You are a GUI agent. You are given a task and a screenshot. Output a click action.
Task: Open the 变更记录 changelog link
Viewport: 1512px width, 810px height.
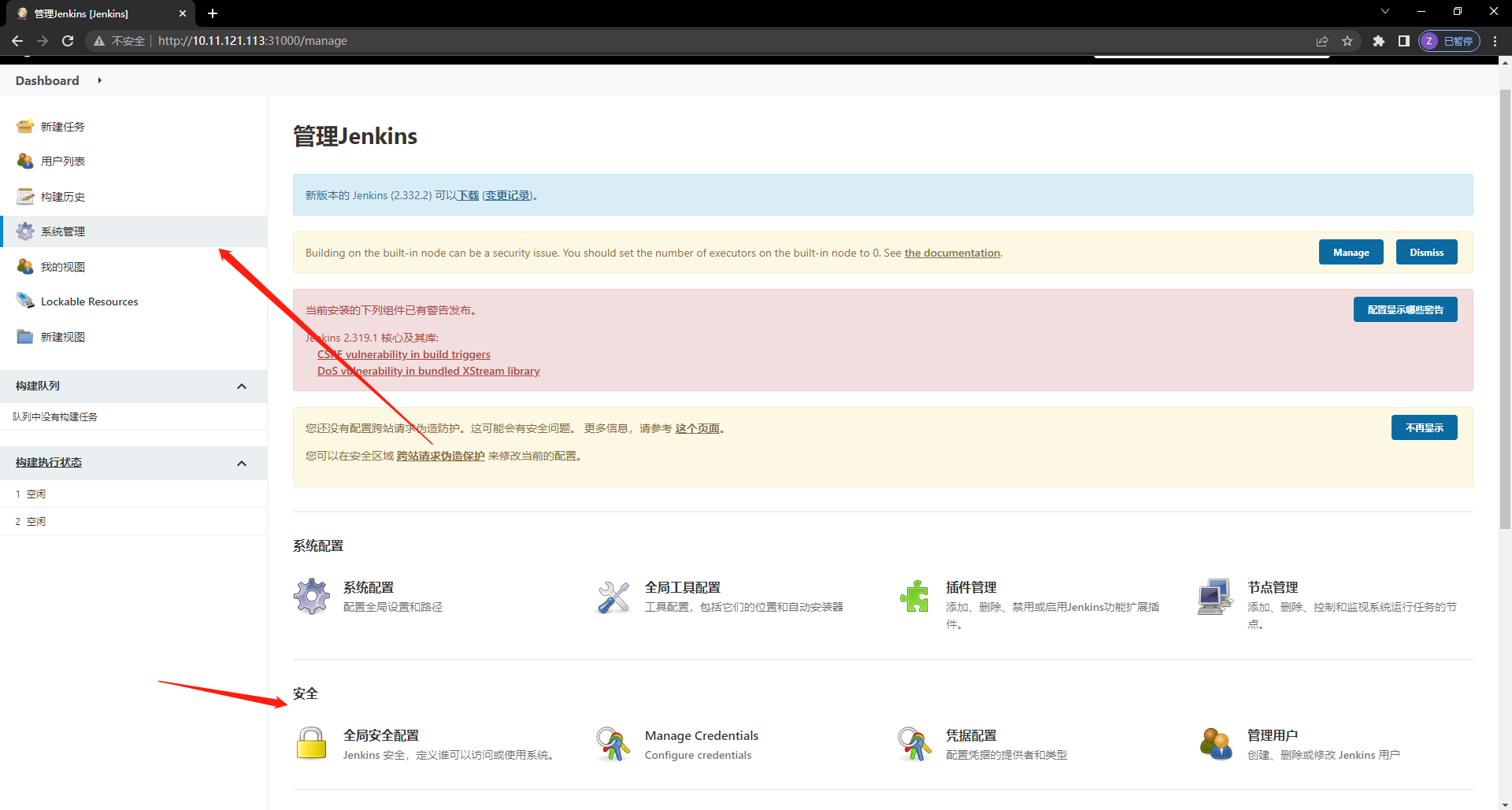coord(508,195)
